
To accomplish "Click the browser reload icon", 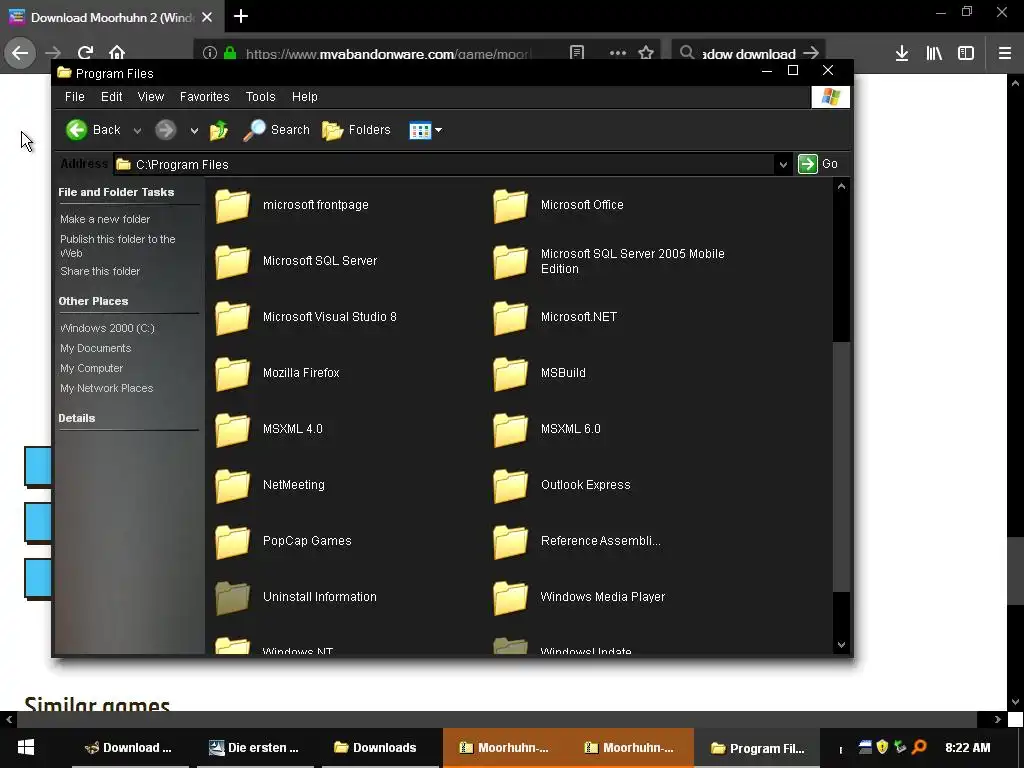I will [x=85, y=53].
